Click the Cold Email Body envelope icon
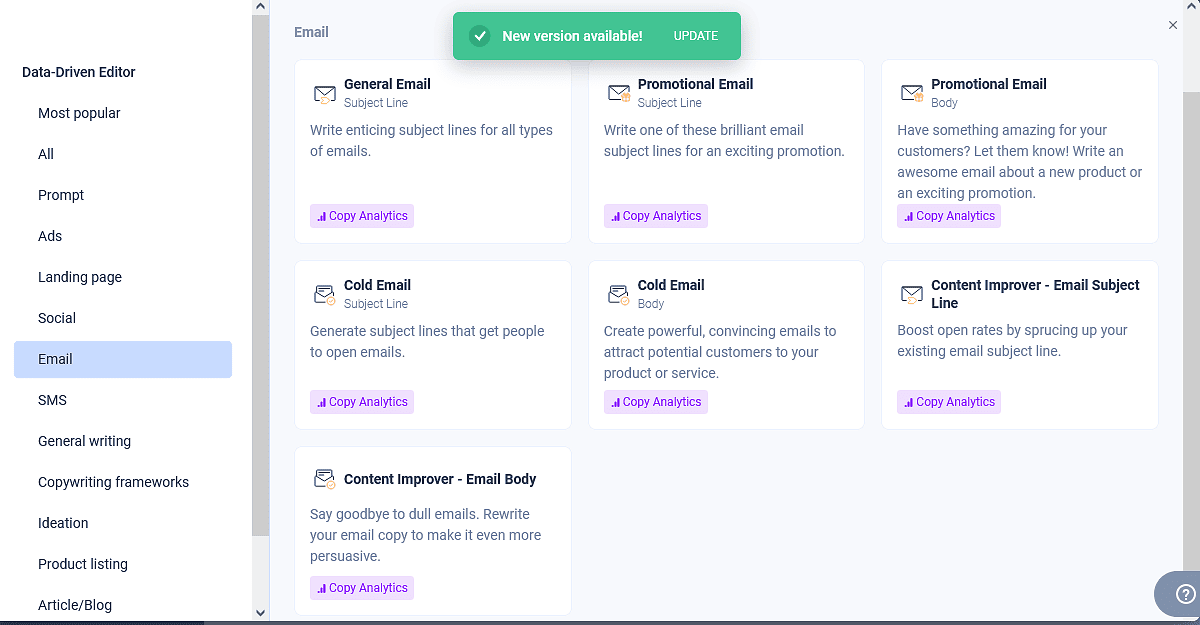This screenshot has width=1200, height=625. click(x=619, y=295)
